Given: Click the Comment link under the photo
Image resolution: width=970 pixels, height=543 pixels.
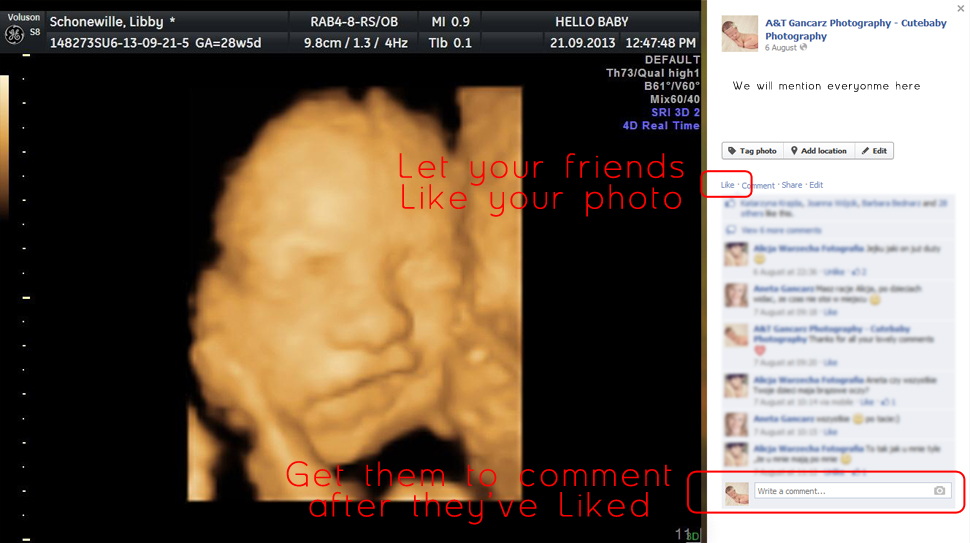Looking at the screenshot, I should [x=758, y=186].
